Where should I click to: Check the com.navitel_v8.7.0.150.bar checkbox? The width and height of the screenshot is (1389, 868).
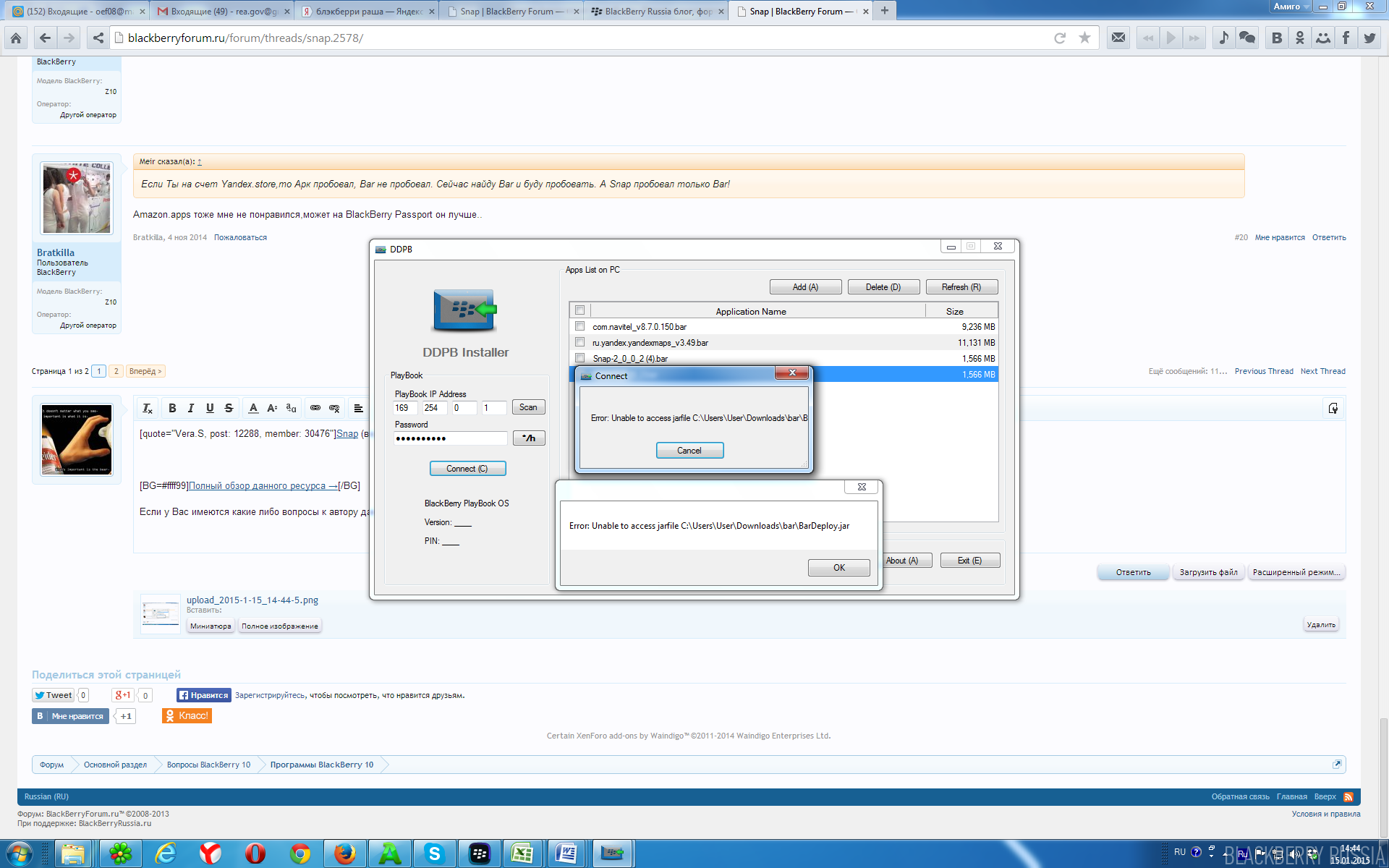coord(579,326)
